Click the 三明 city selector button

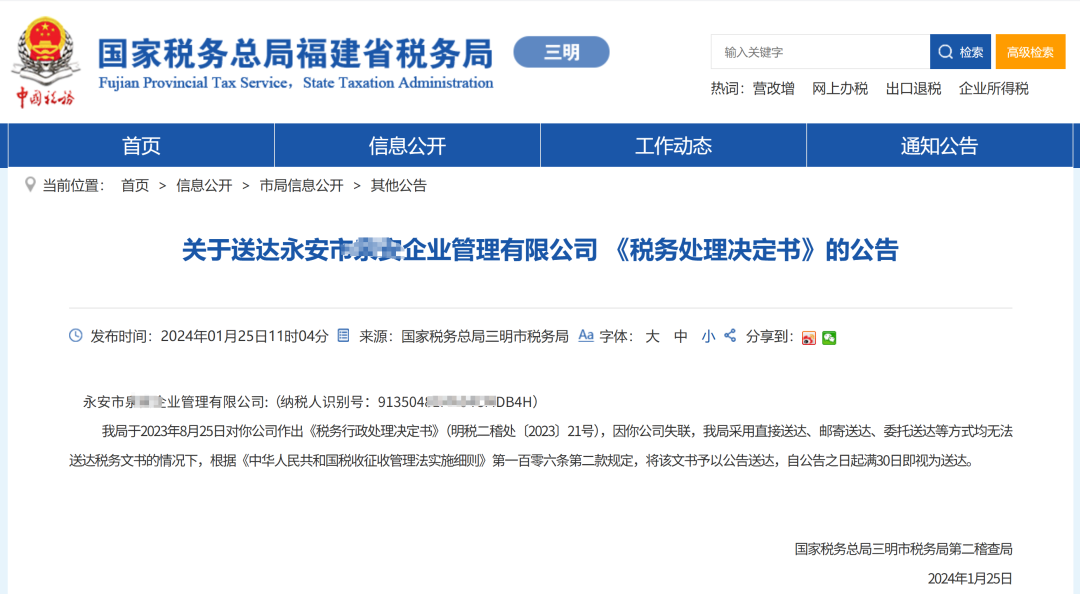pyautogui.click(x=561, y=52)
